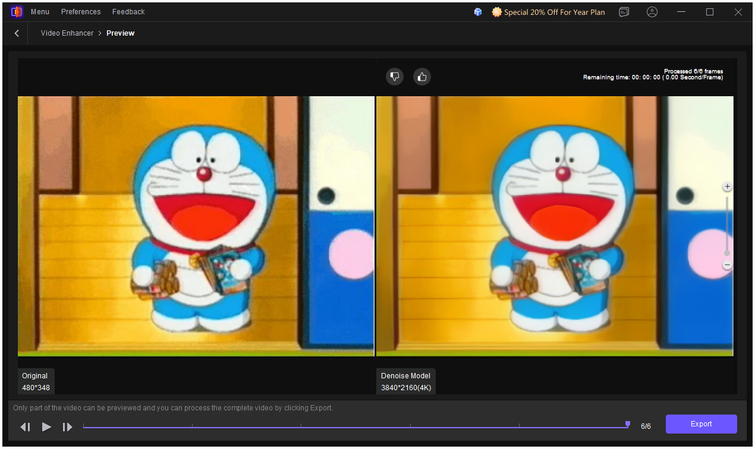Click the blue gift cube icon

coord(478,12)
